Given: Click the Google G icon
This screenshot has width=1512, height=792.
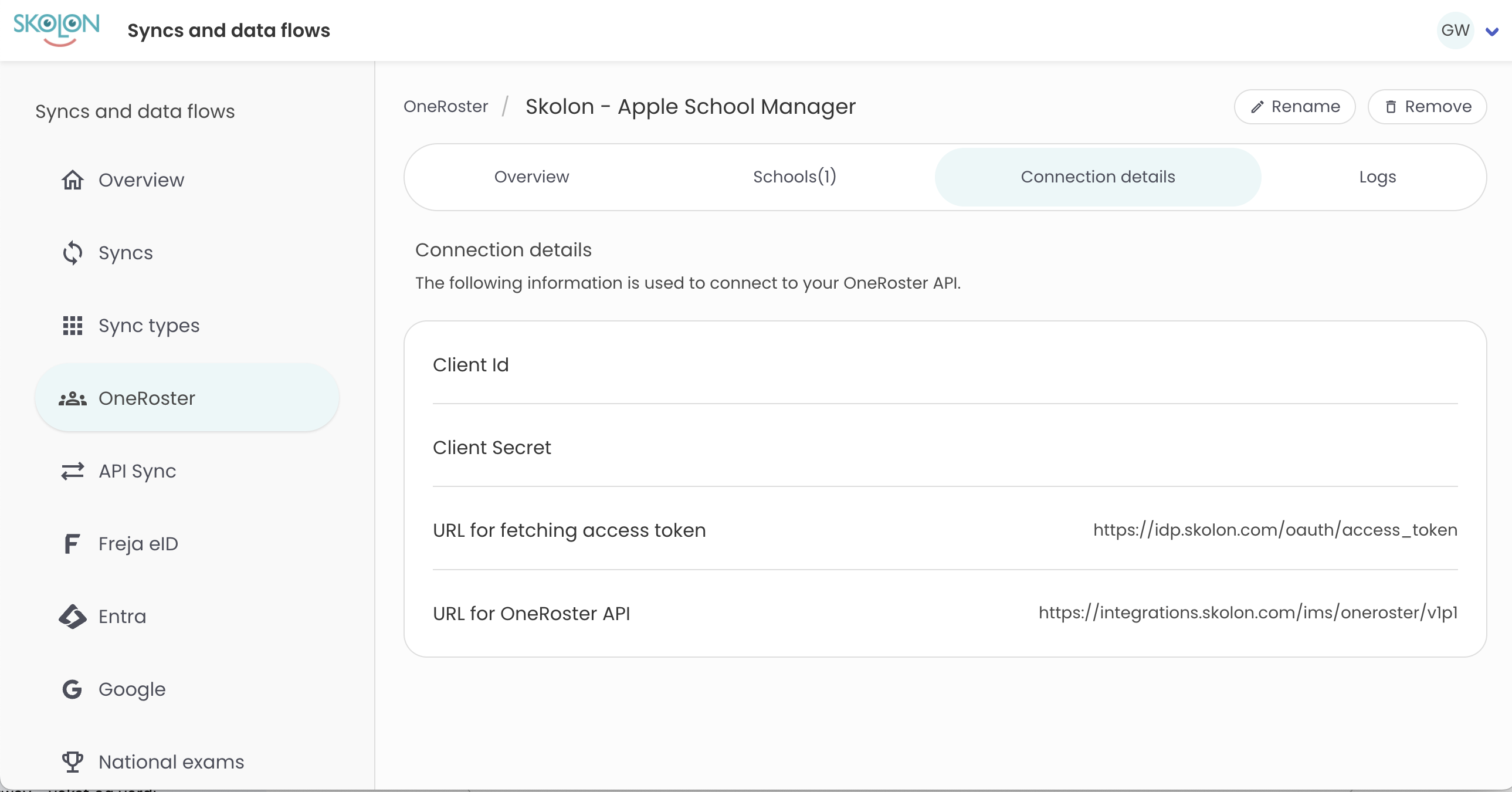Looking at the screenshot, I should tap(72, 689).
